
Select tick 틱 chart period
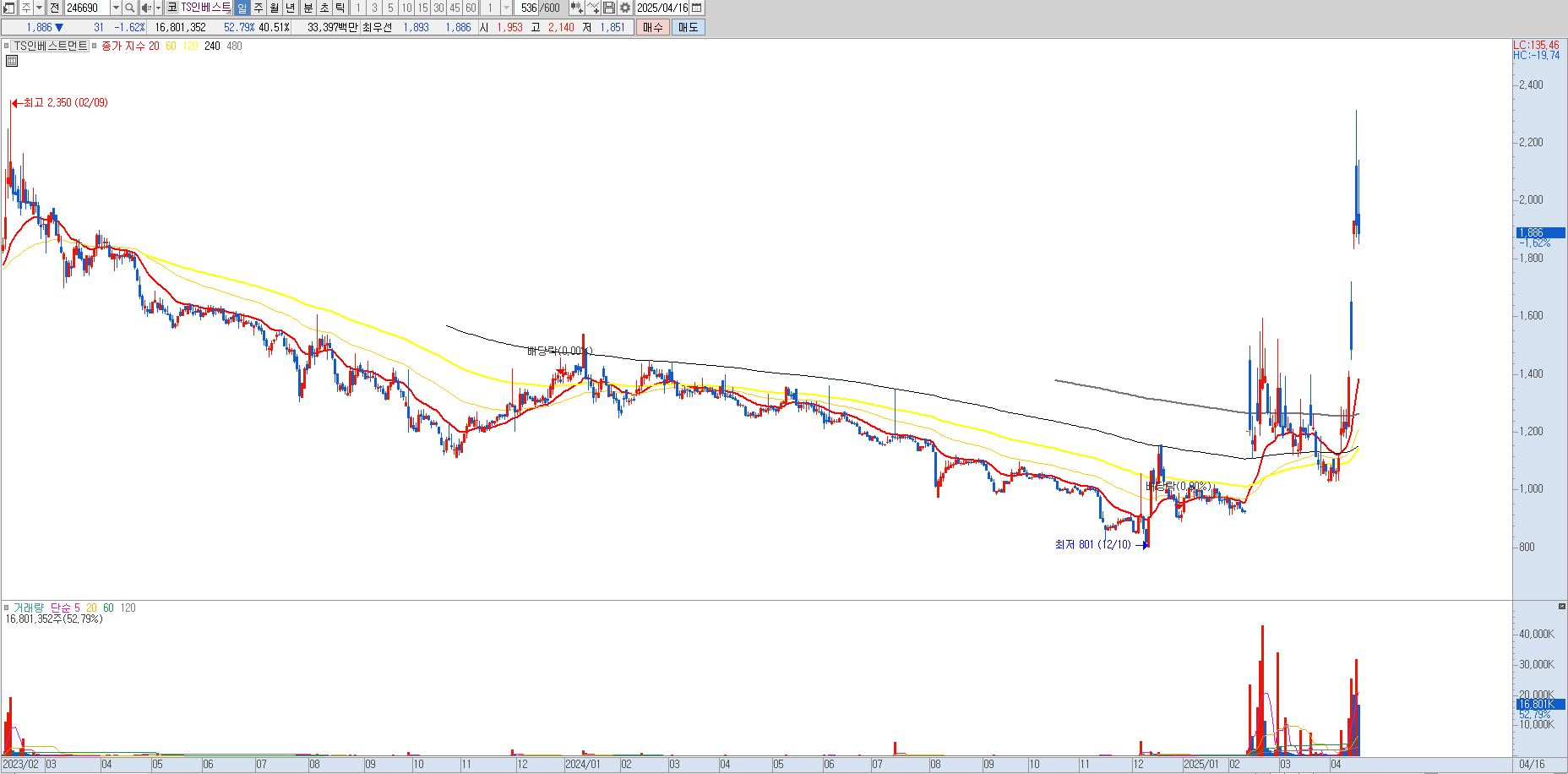[x=340, y=8]
